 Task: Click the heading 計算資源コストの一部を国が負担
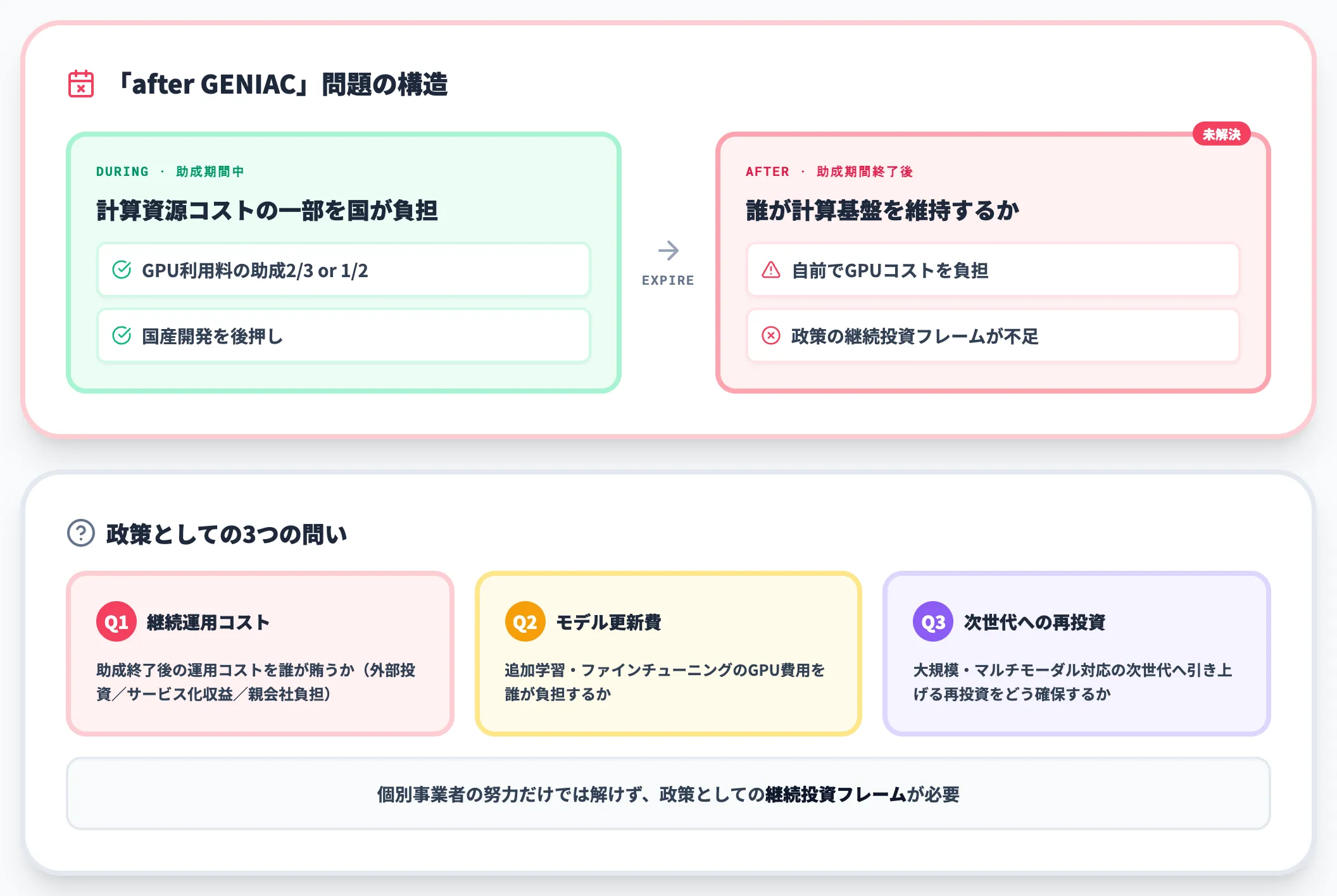point(267,210)
